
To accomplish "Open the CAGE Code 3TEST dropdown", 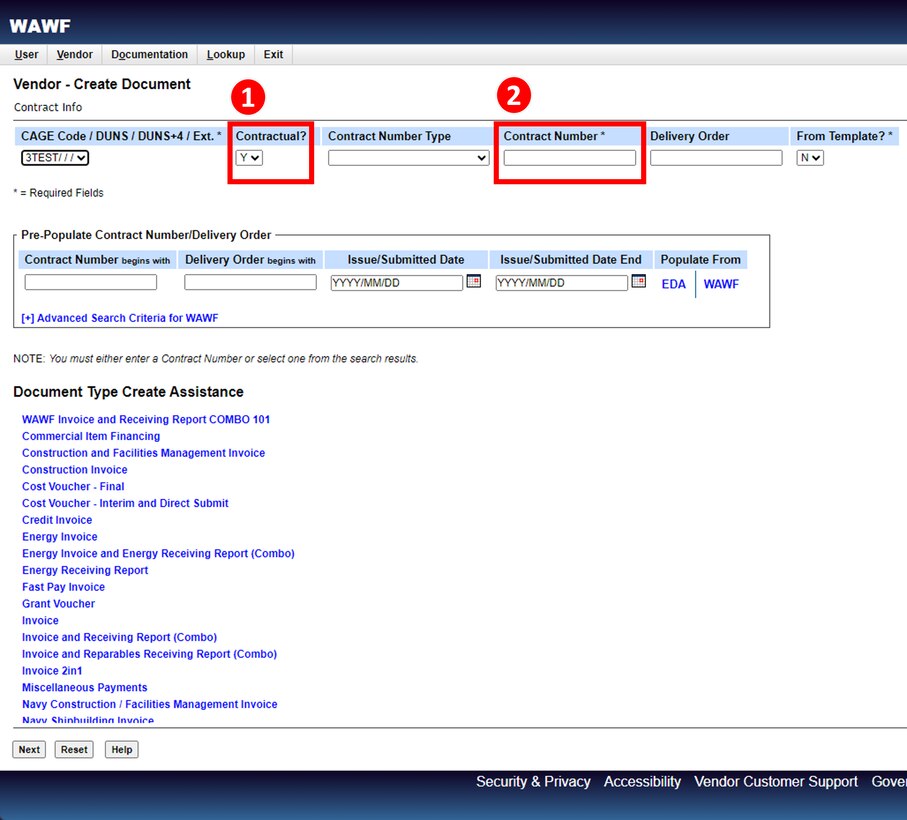I will coord(55,158).
